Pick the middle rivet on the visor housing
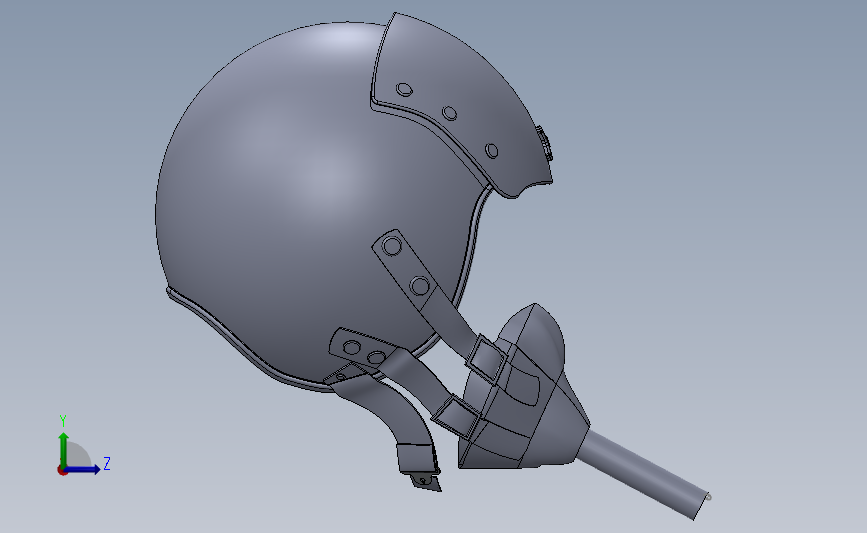This screenshot has width=867, height=533. tap(450, 113)
